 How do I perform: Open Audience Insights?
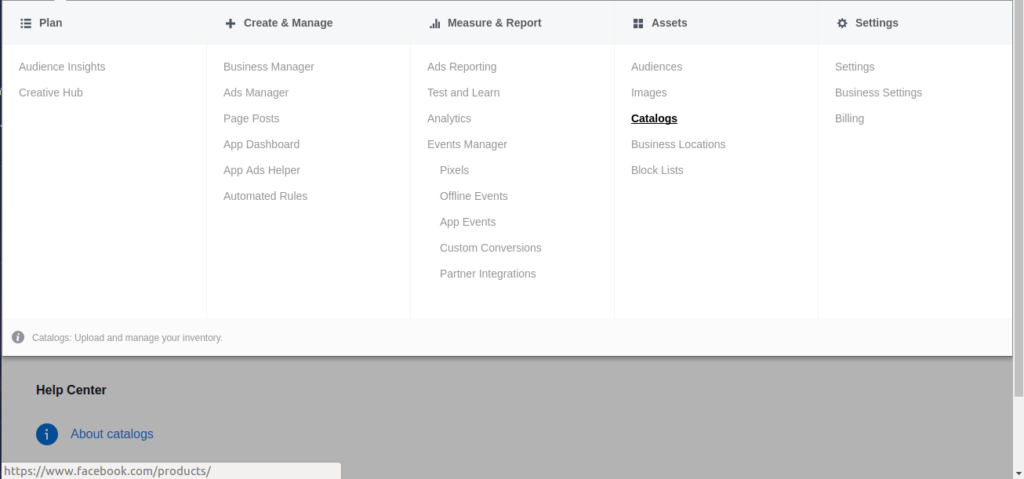pos(62,67)
